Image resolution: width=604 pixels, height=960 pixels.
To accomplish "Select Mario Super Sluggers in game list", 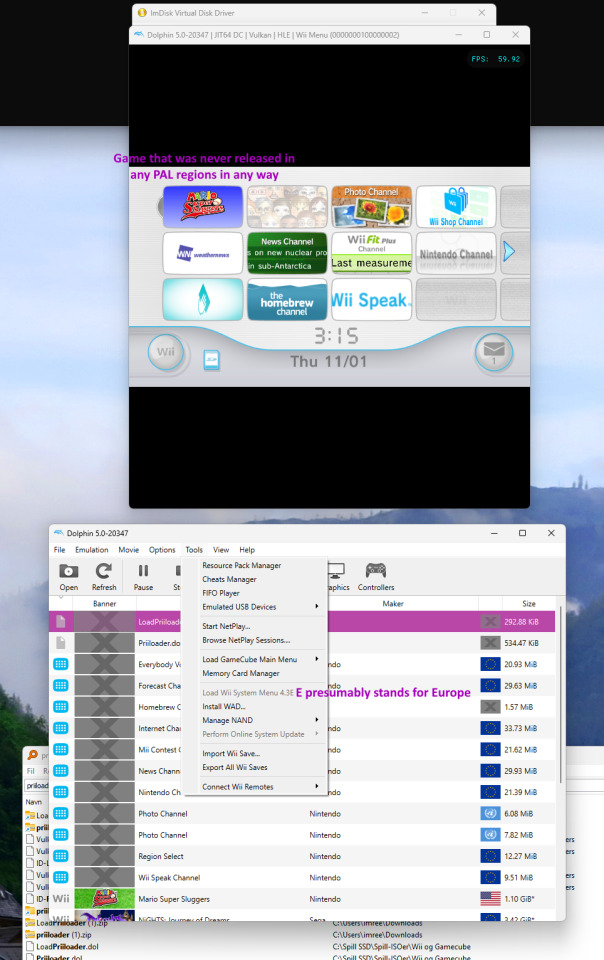I will pos(302,899).
